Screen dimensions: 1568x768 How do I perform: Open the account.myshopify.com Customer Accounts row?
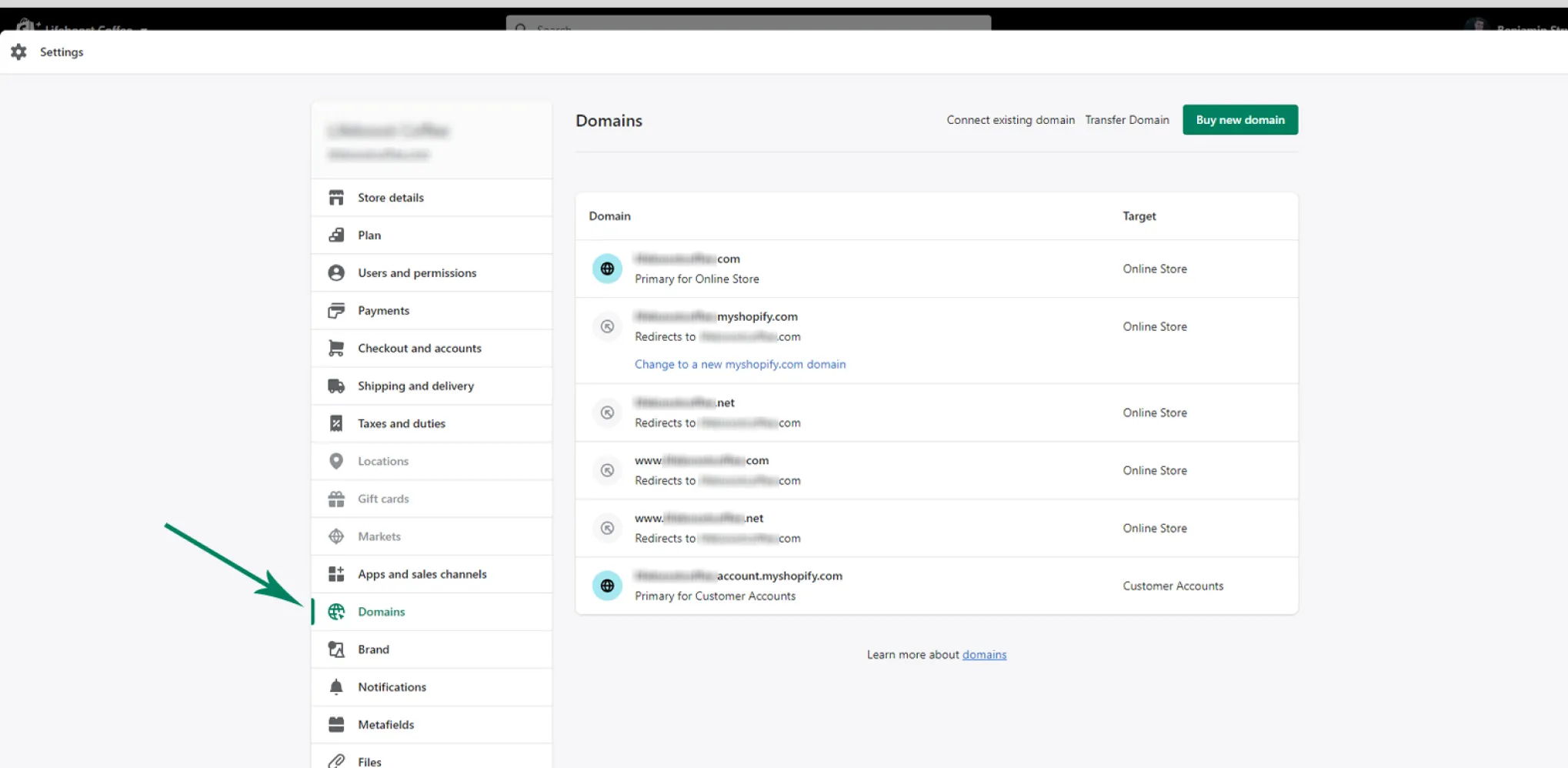tap(936, 586)
